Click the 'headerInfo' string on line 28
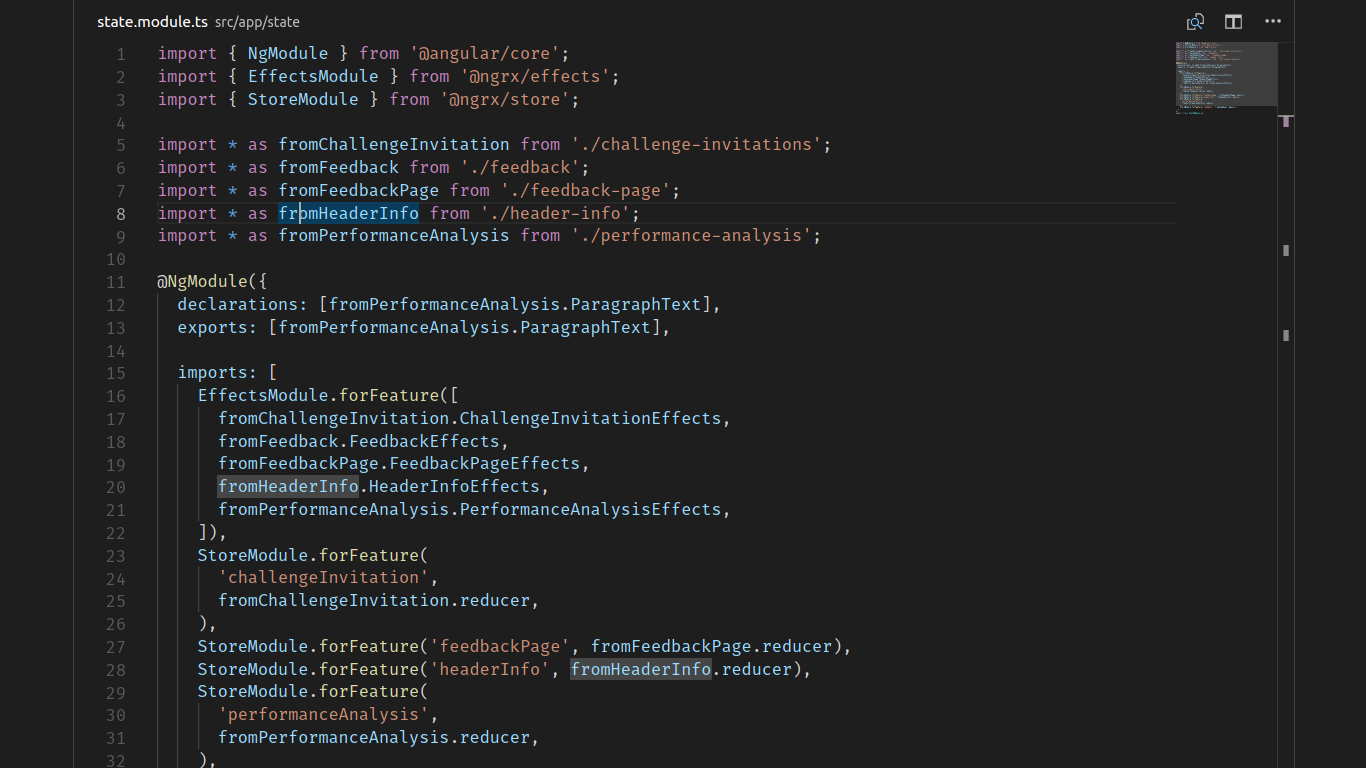This screenshot has width=1366, height=768. (x=490, y=669)
